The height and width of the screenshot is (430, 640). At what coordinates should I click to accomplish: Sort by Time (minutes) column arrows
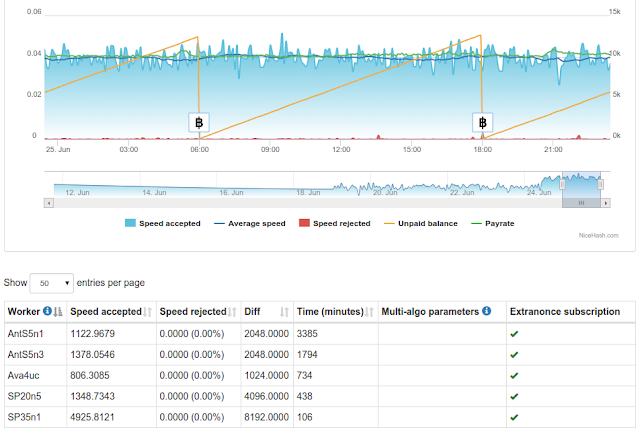click(369, 312)
